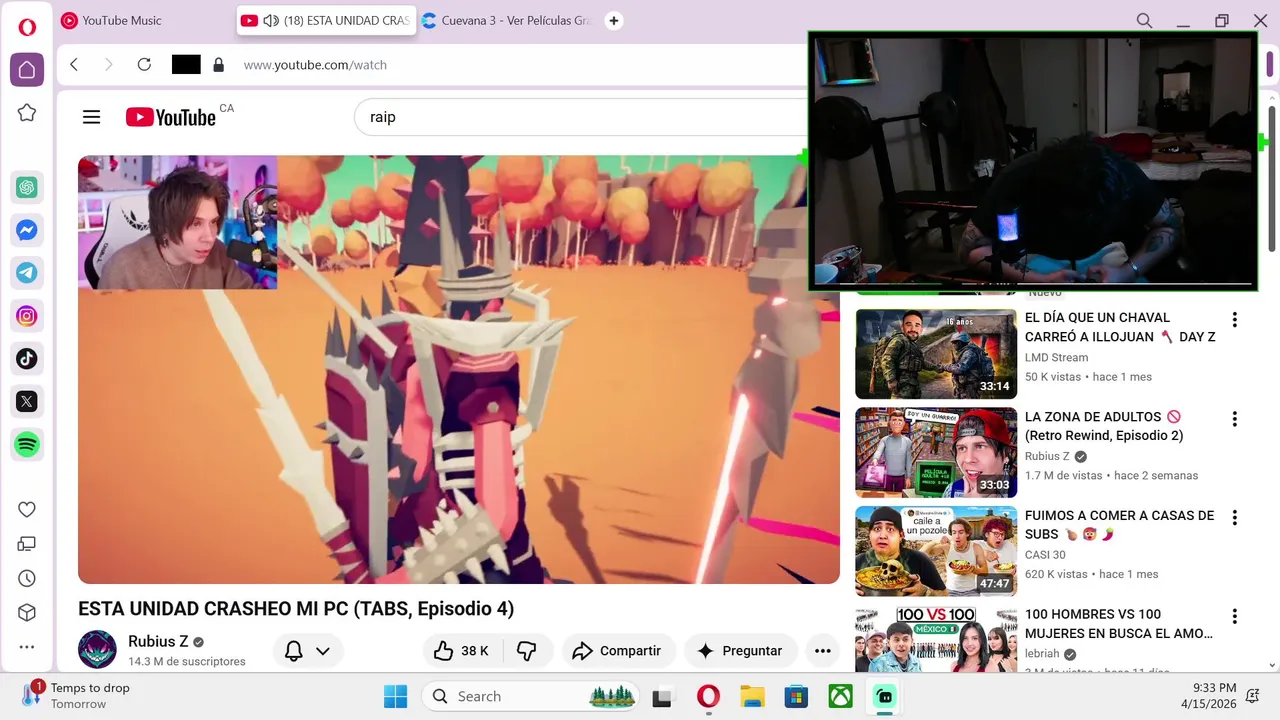The width and height of the screenshot is (1280, 720).
Task: Open Task View on the taskbar
Action: tap(662, 696)
